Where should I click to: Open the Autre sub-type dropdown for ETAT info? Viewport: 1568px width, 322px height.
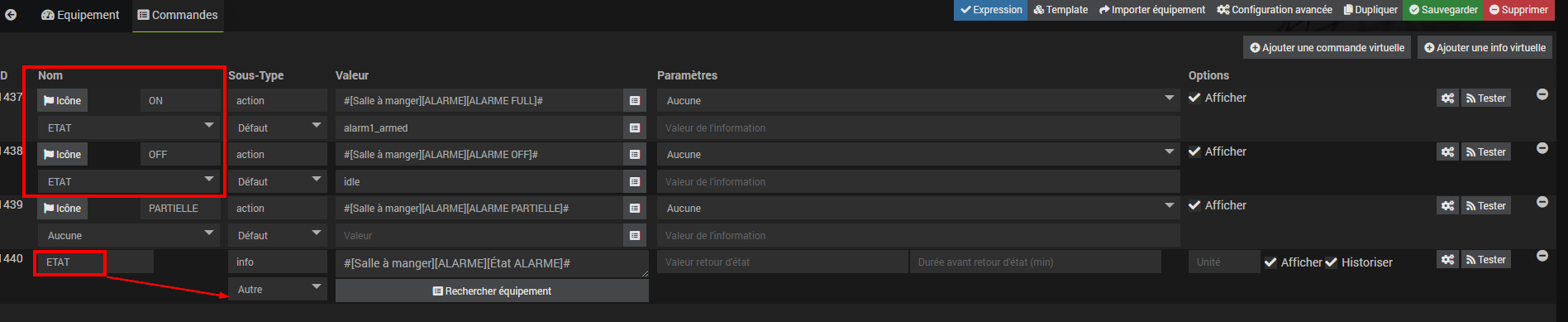click(x=278, y=289)
